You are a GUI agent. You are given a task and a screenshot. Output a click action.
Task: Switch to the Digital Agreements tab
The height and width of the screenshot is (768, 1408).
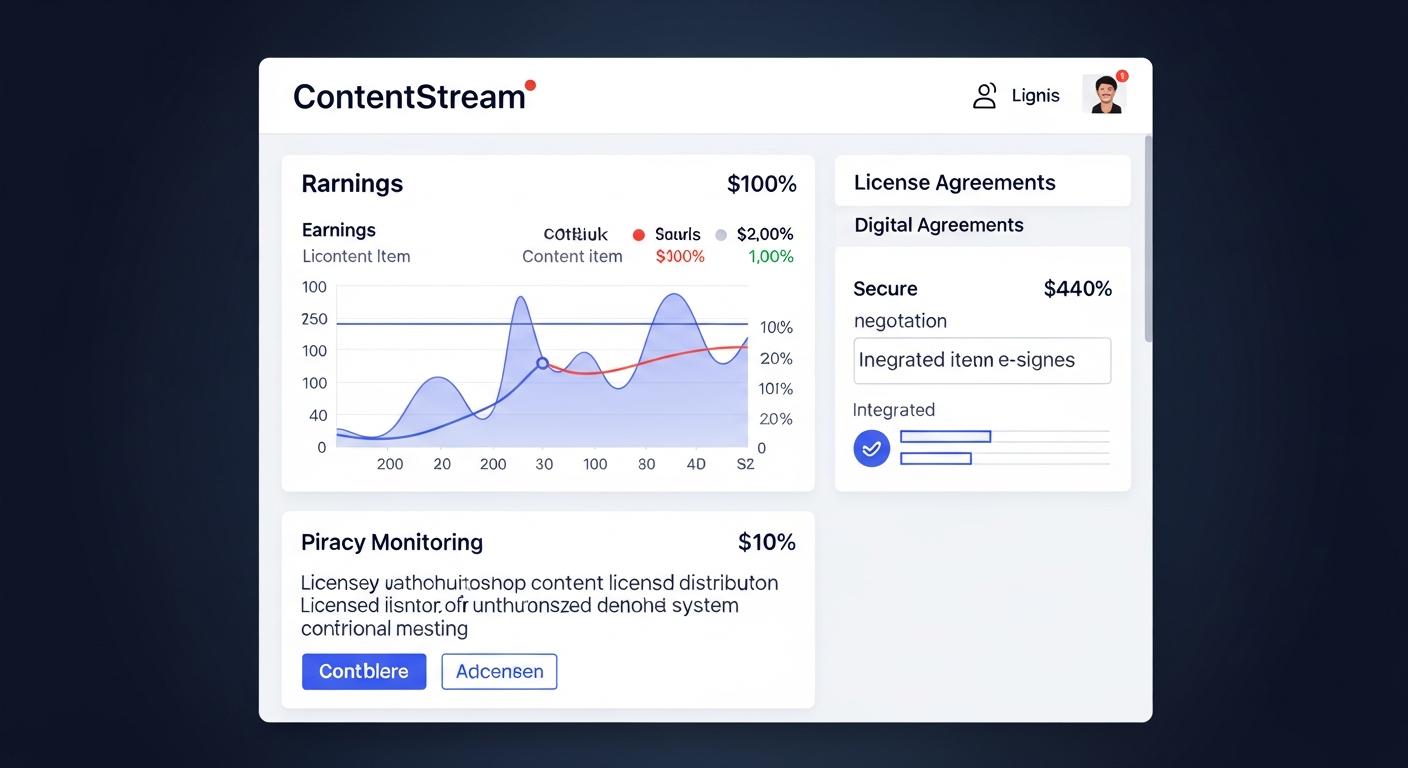tap(939, 224)
